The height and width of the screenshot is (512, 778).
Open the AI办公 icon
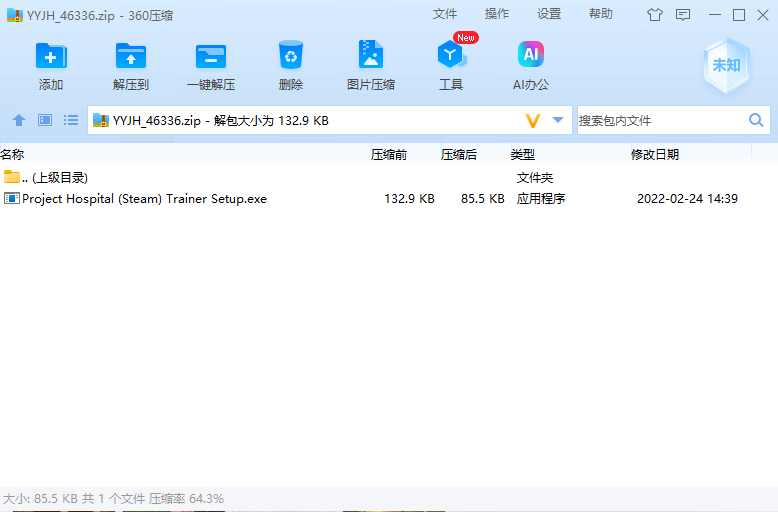[531, 54]
